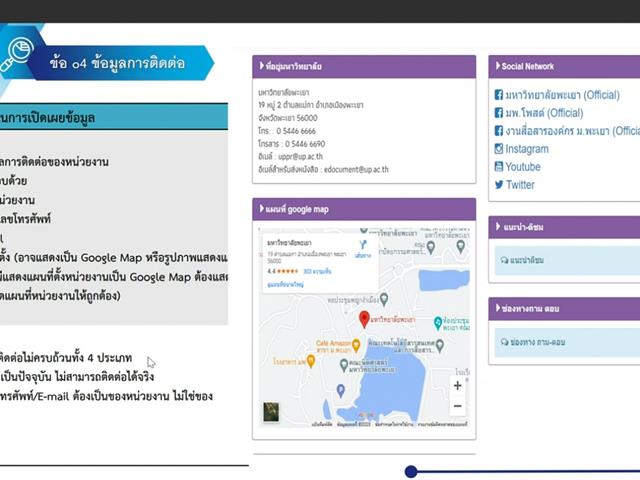This screenshot has height=480, width=640.
Task: Switch map to satellite thumbnail
Action: [271, 412]
